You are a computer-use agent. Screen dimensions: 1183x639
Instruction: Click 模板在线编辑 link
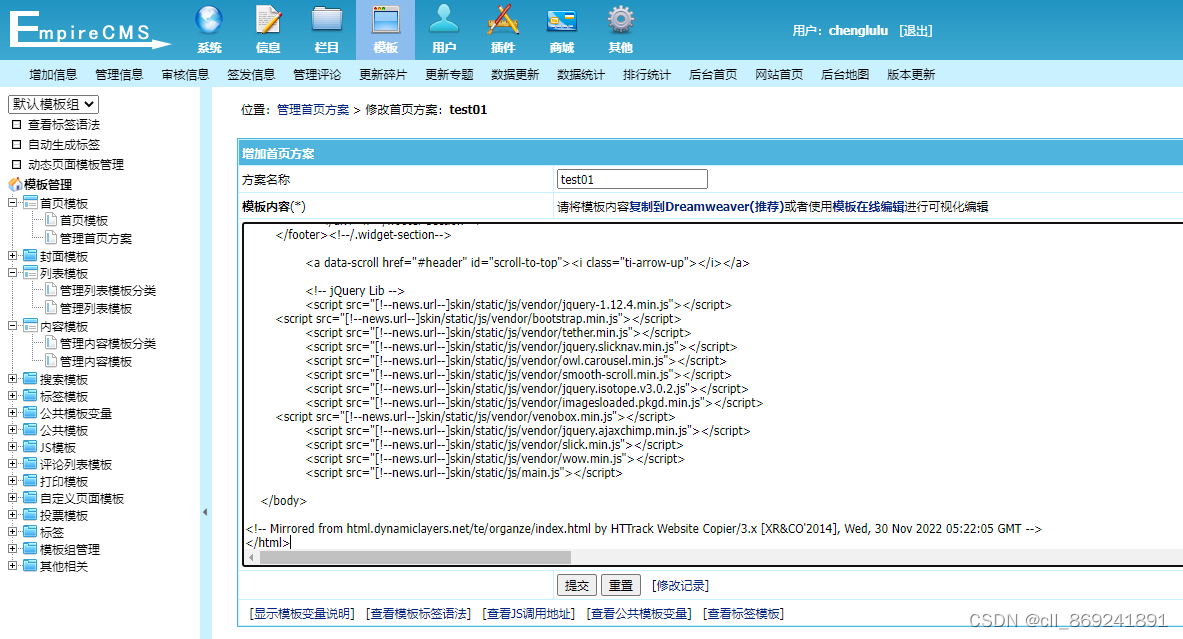[x=868, y=207]
